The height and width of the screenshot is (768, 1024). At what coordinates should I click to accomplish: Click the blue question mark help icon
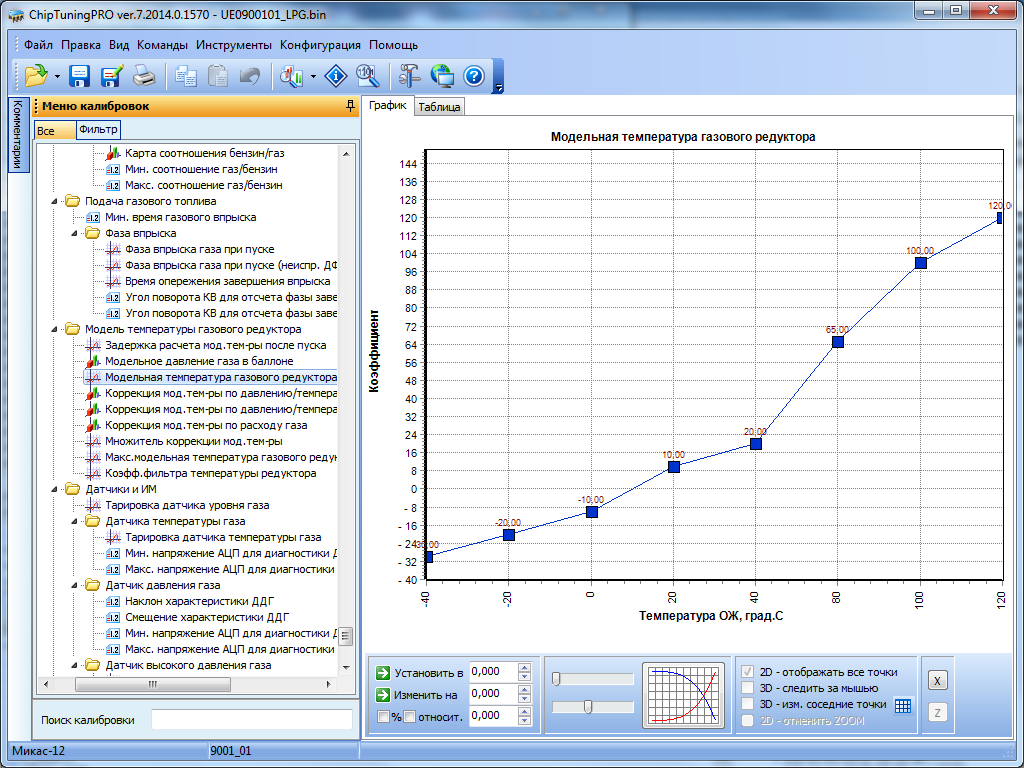pyautogui.click(x=474, y=75)
